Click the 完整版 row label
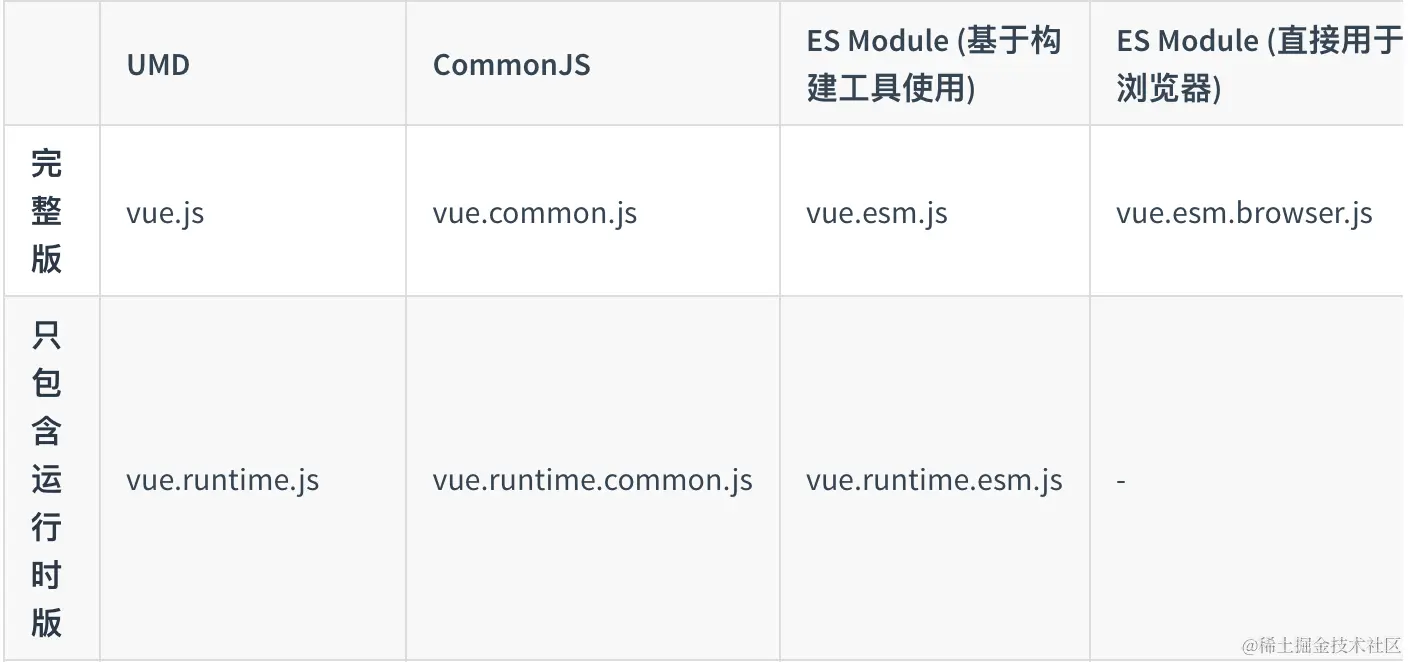 (47, 211)
